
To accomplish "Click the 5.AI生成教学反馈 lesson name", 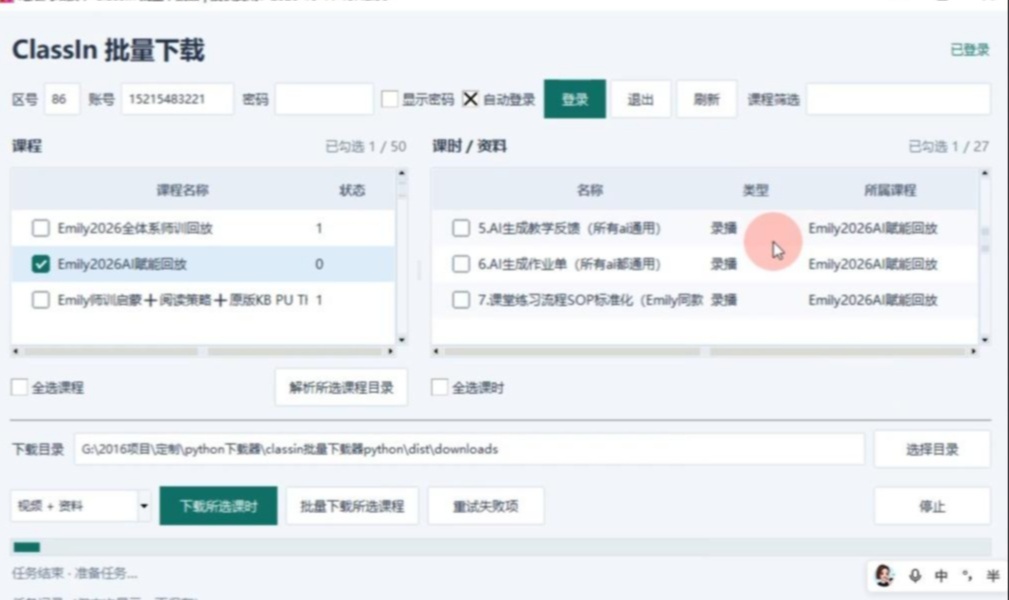I will [x=569, y=228].
